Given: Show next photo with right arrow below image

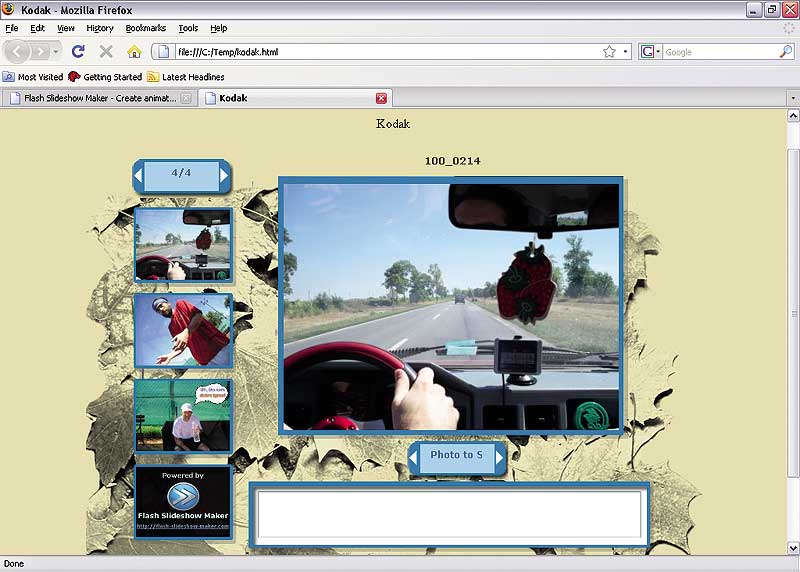Looking at the screenshot, I should [499, 457].
